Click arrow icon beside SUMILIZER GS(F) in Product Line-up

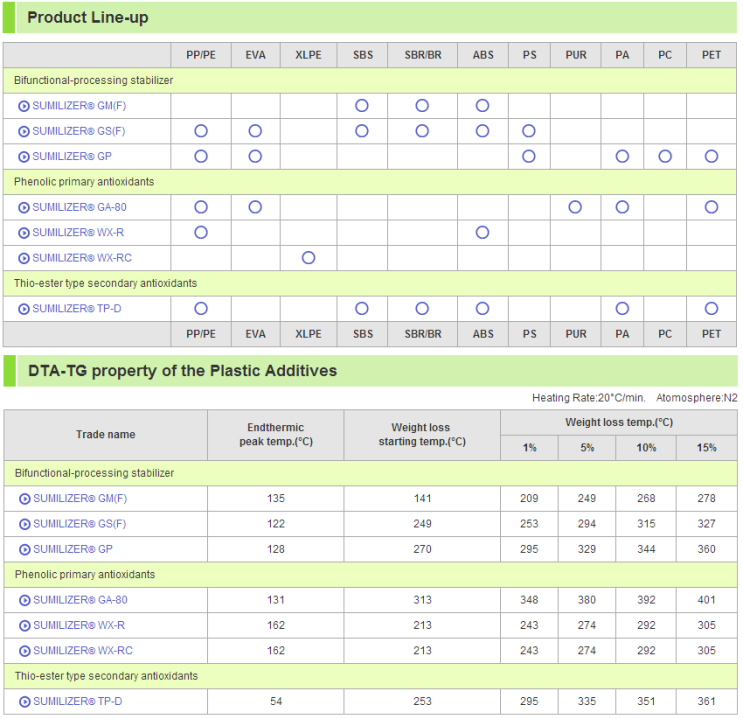[24, 131]
